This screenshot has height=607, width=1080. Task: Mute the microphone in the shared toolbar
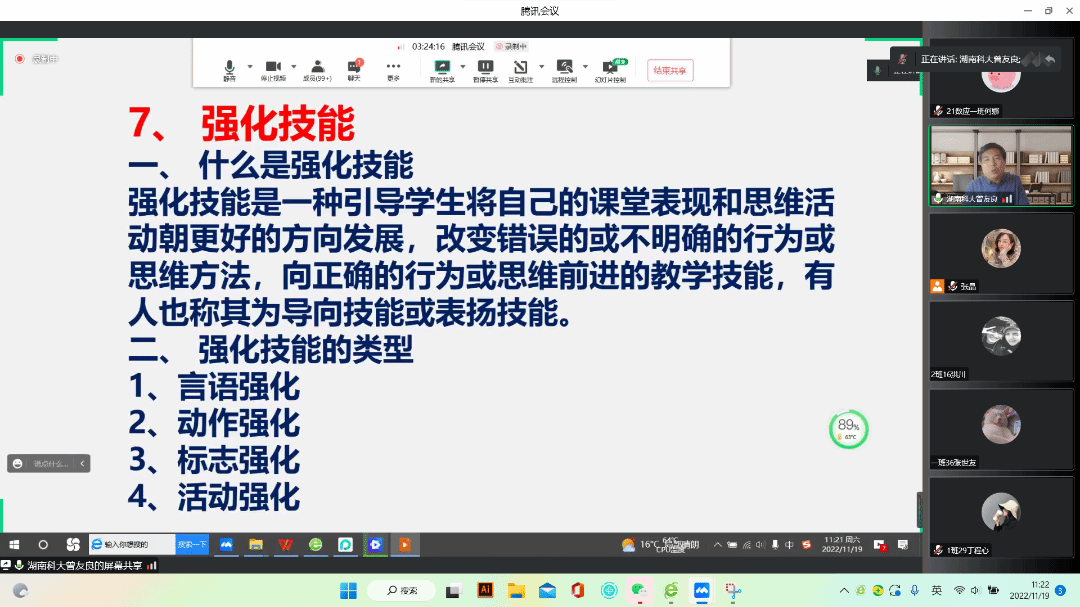tap(229, 70)
